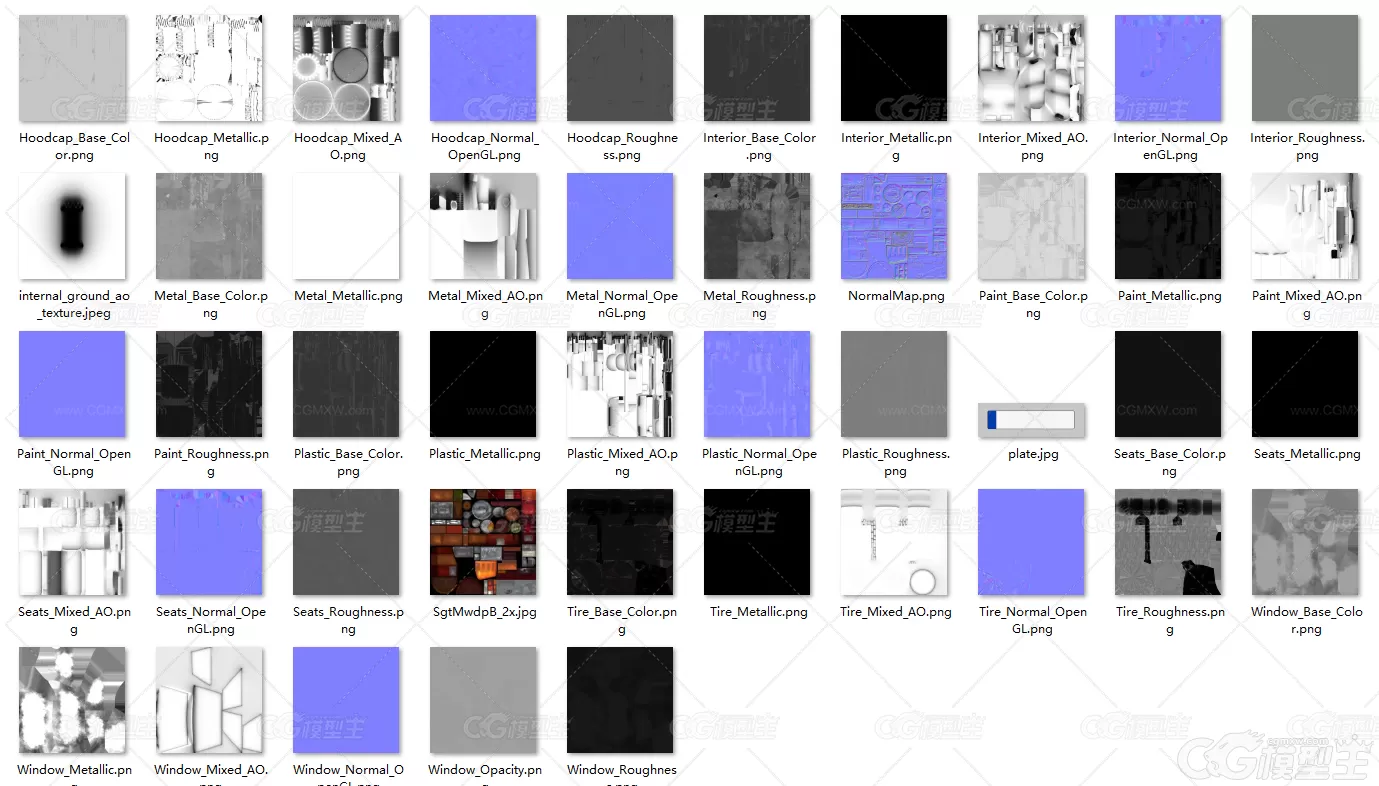Click the file name "Plastic_Metallic.png"
The width and height of the screenshot is (1379, 786).
click(x=485, y=454)
